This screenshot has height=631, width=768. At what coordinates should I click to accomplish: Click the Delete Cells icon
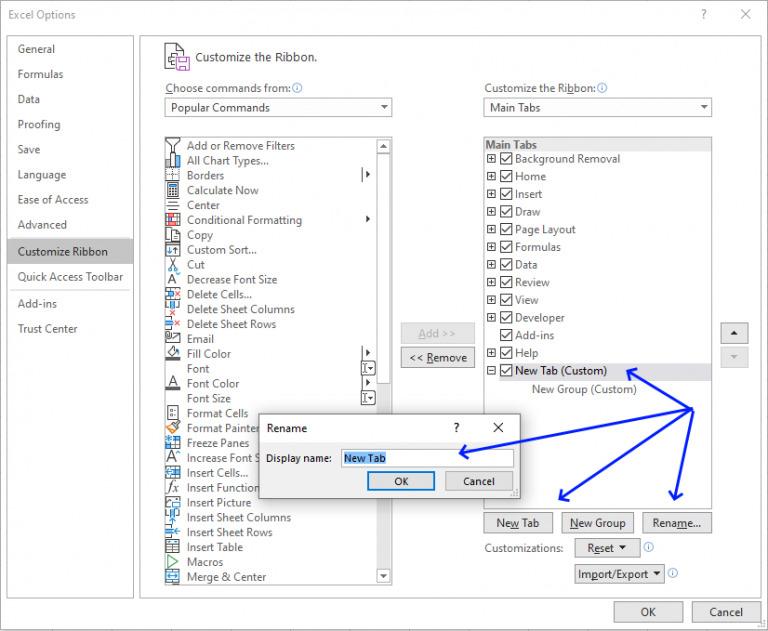click(x=172, y=294)
